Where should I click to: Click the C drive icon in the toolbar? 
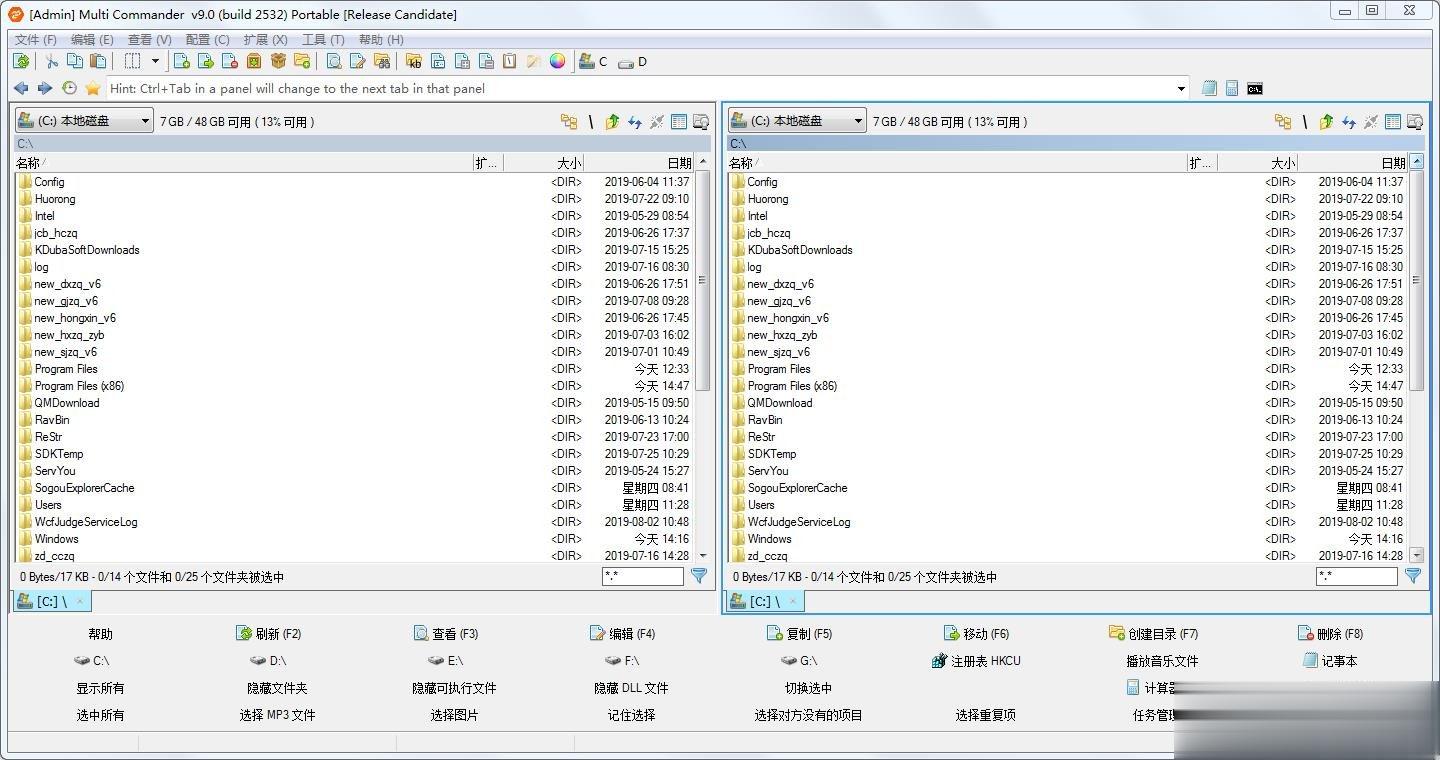coord(593,61)
